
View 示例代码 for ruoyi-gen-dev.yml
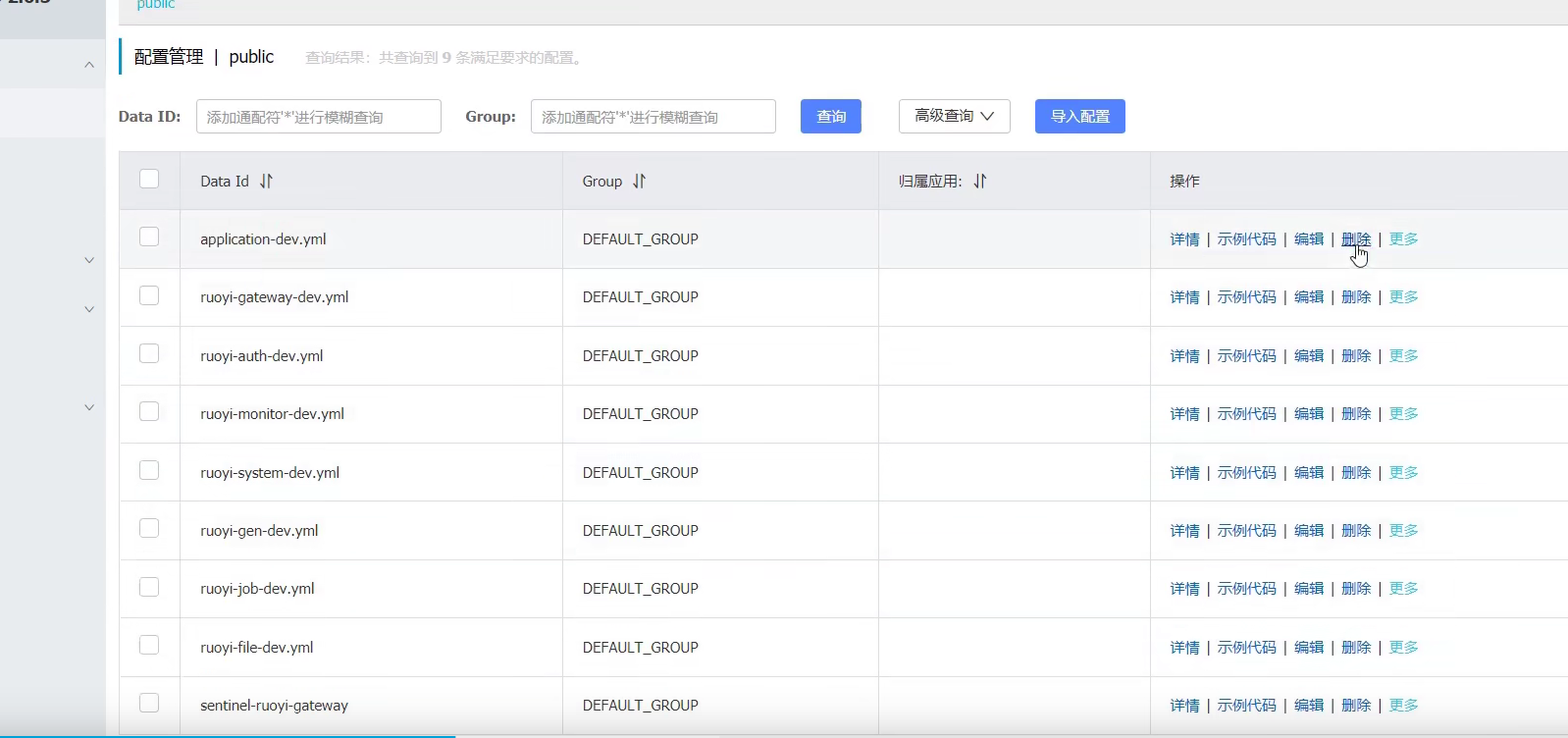[x=1247, y=531]
